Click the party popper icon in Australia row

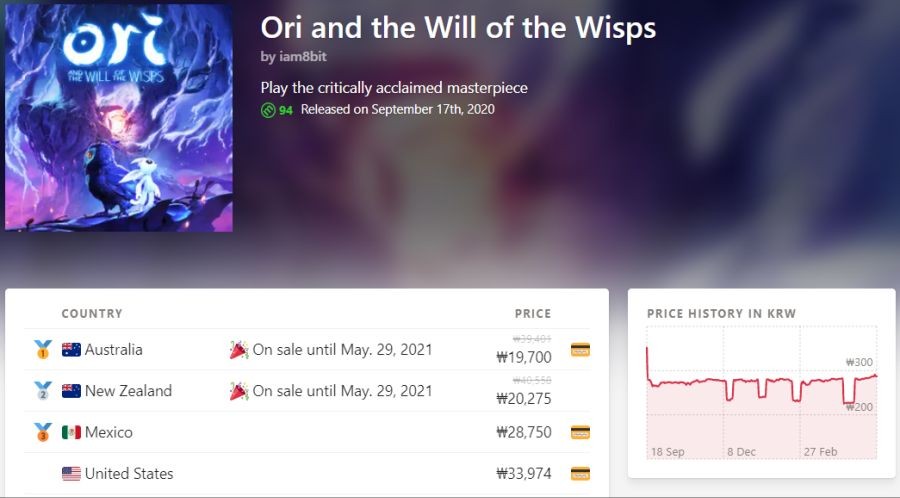[239, 349]
